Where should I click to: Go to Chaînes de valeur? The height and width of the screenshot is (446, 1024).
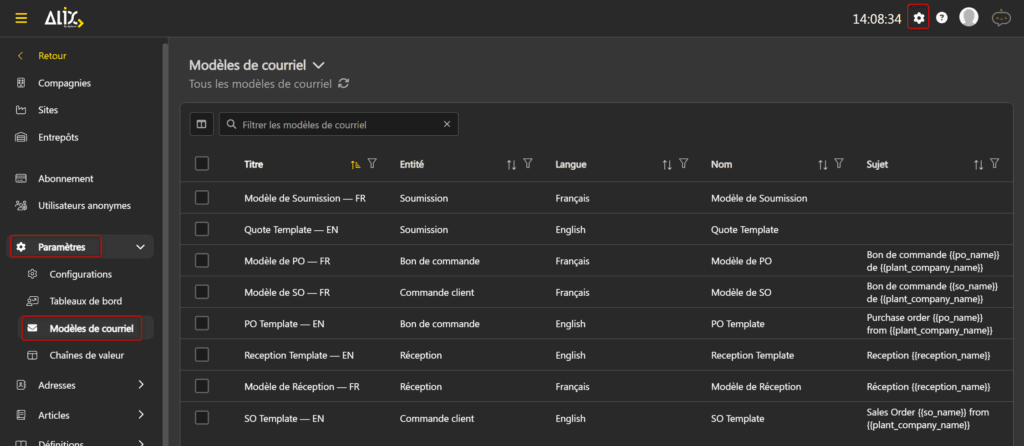tap(86, 355)
